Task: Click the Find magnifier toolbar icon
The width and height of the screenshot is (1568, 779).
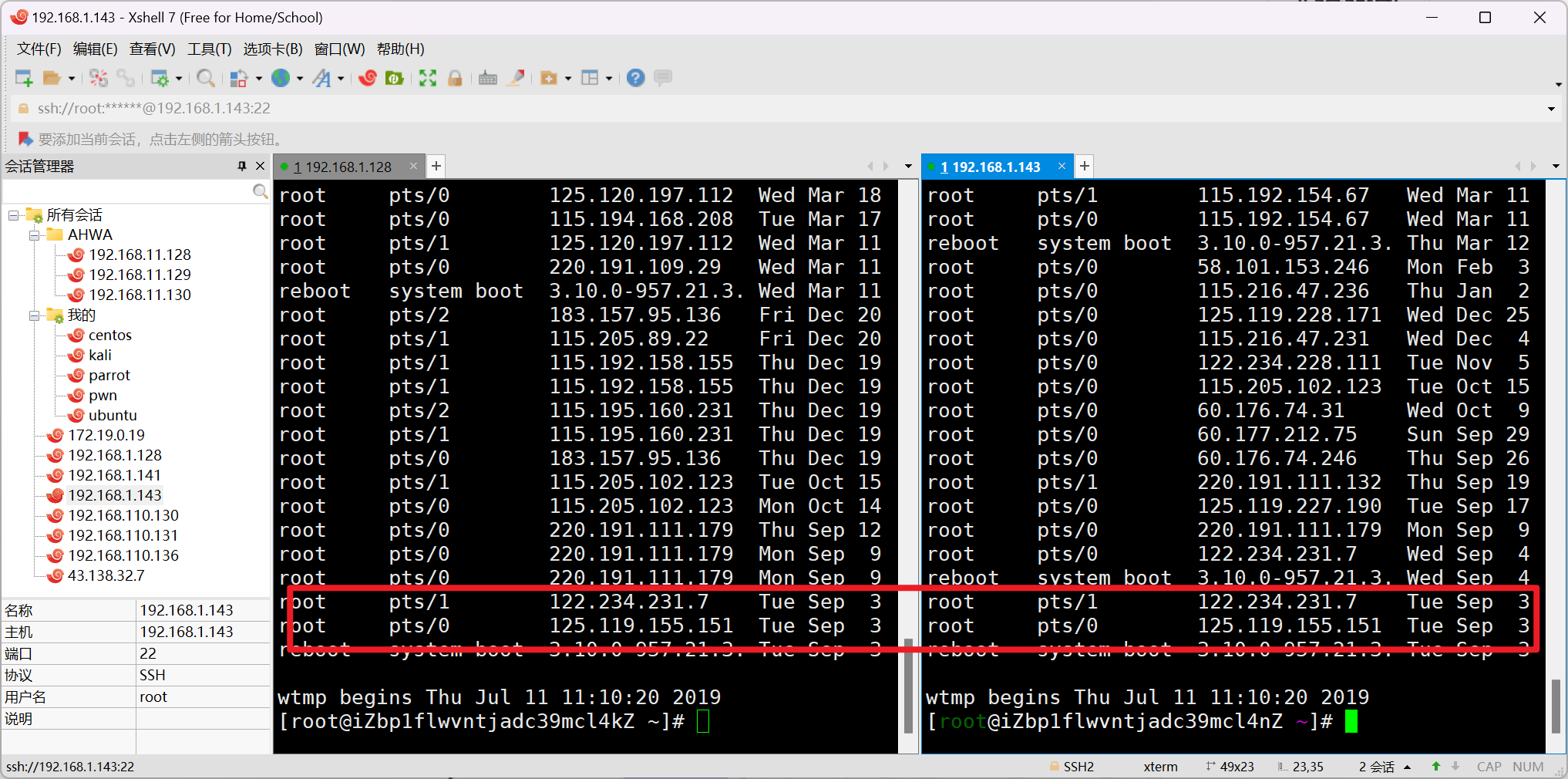Action: 205,78
